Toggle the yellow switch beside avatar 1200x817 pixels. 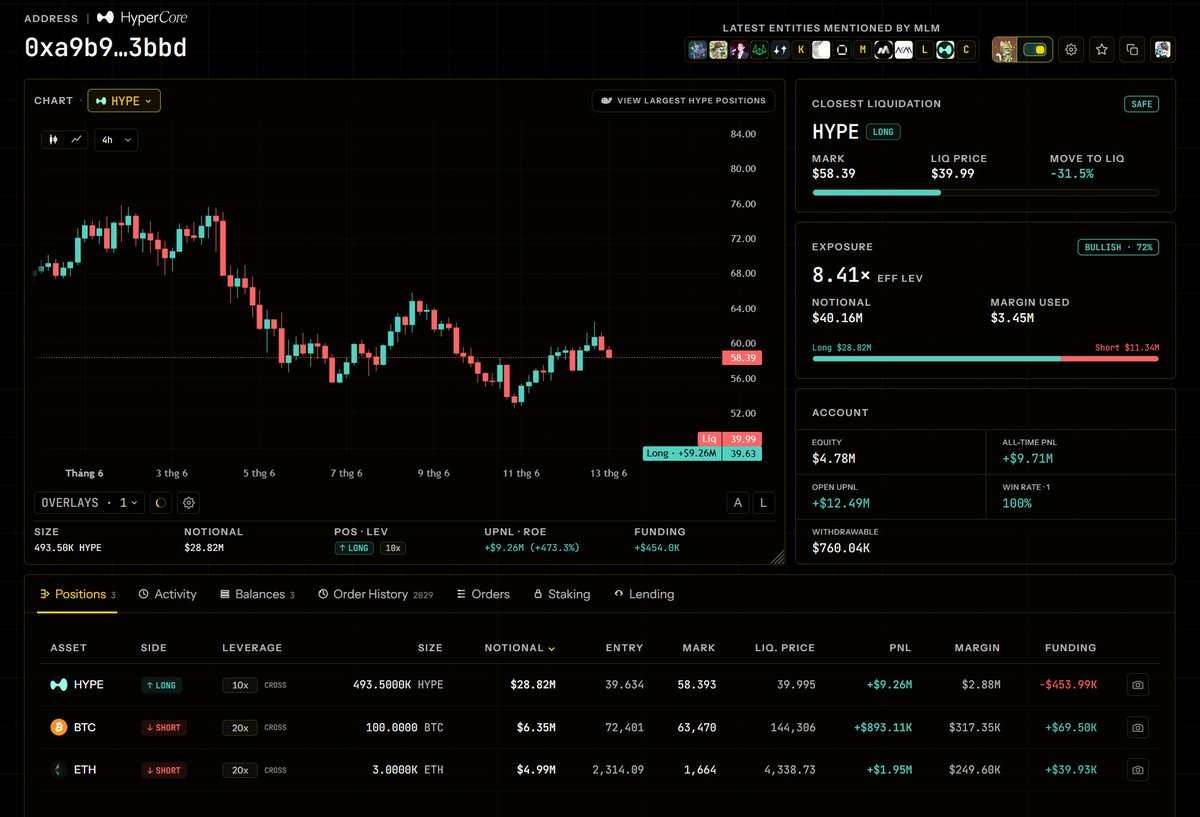[x=1035, y=49]
